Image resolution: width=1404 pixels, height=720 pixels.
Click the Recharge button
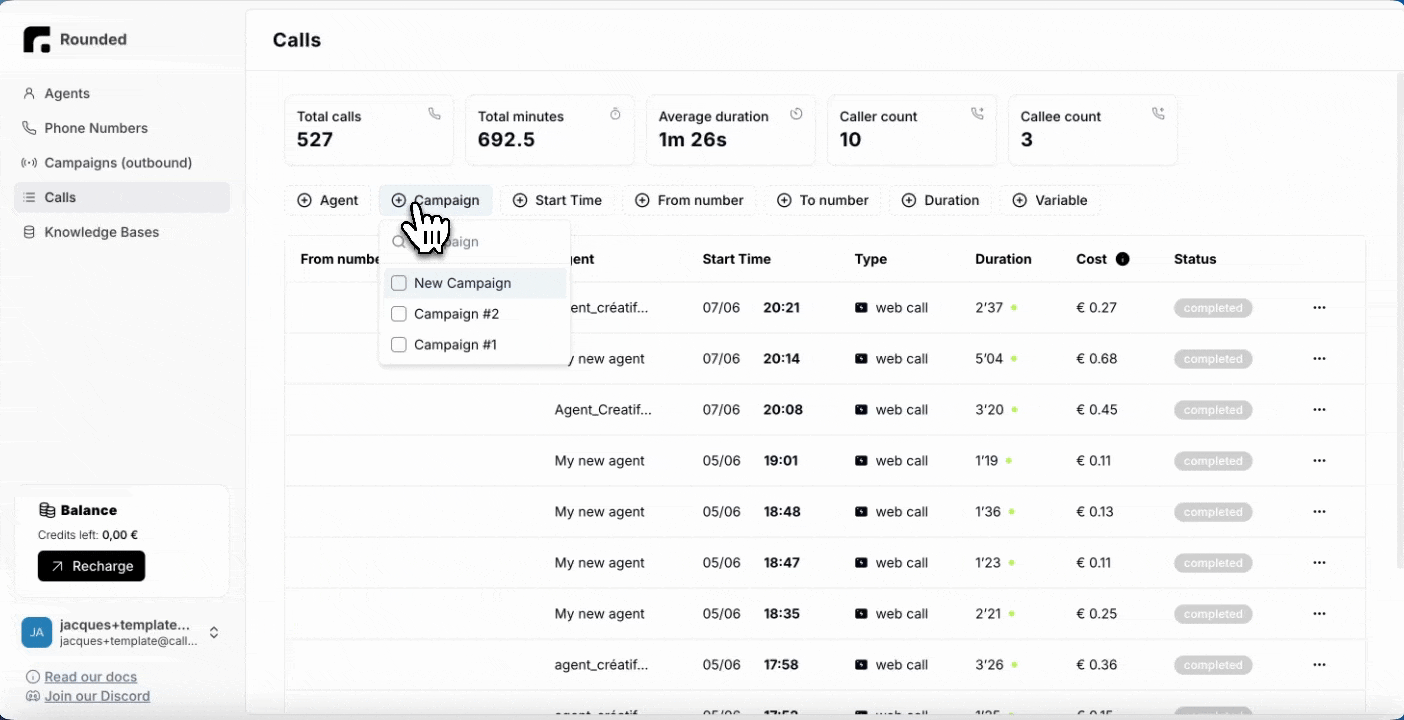[91, 566]
